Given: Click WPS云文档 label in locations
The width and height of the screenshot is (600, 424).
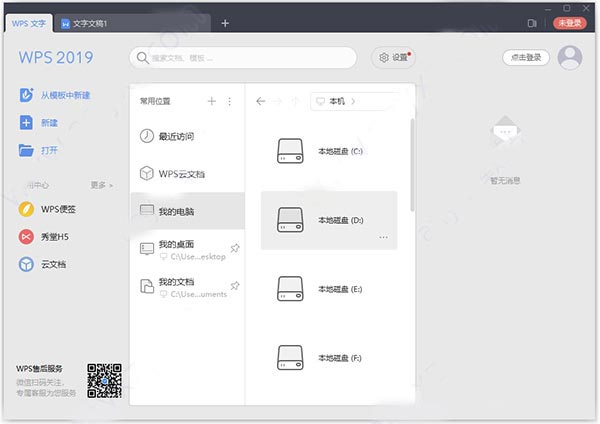Looking at the screenshot, I should (182, 174).
